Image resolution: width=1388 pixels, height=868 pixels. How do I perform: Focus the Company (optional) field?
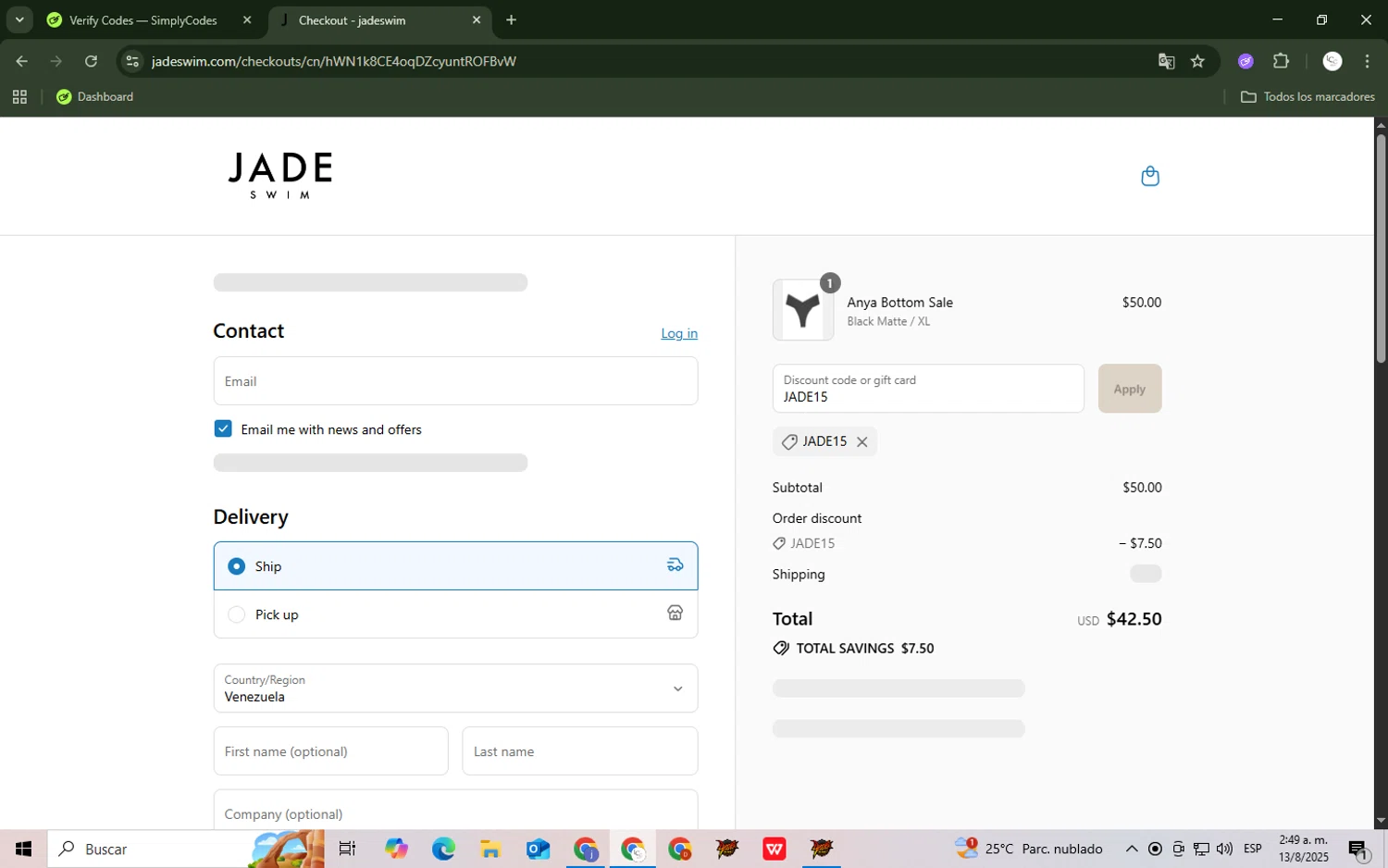click(455, 811)
